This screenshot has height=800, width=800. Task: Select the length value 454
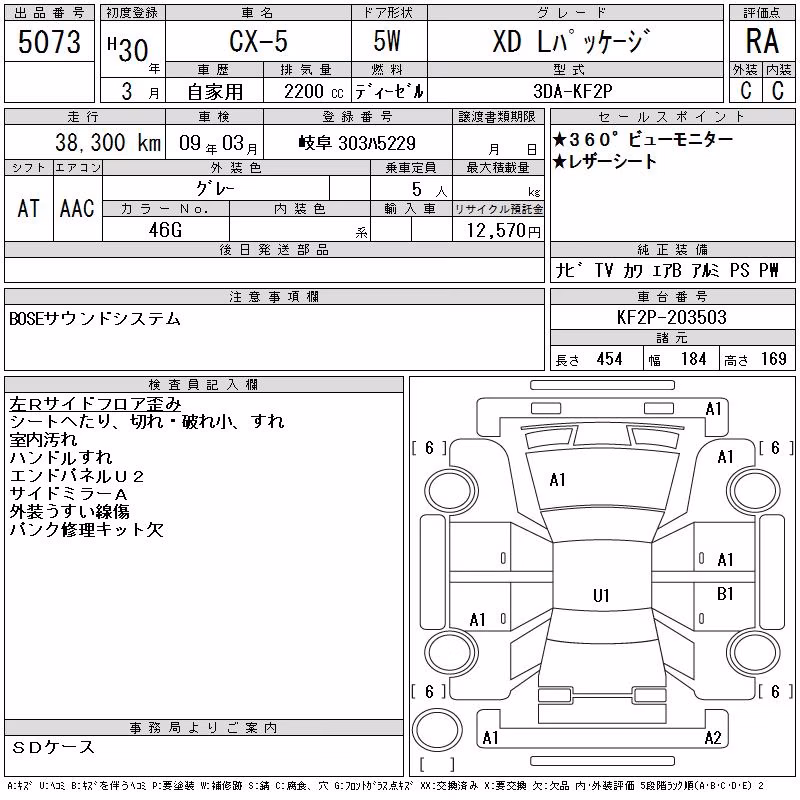[x=609, y=359]
